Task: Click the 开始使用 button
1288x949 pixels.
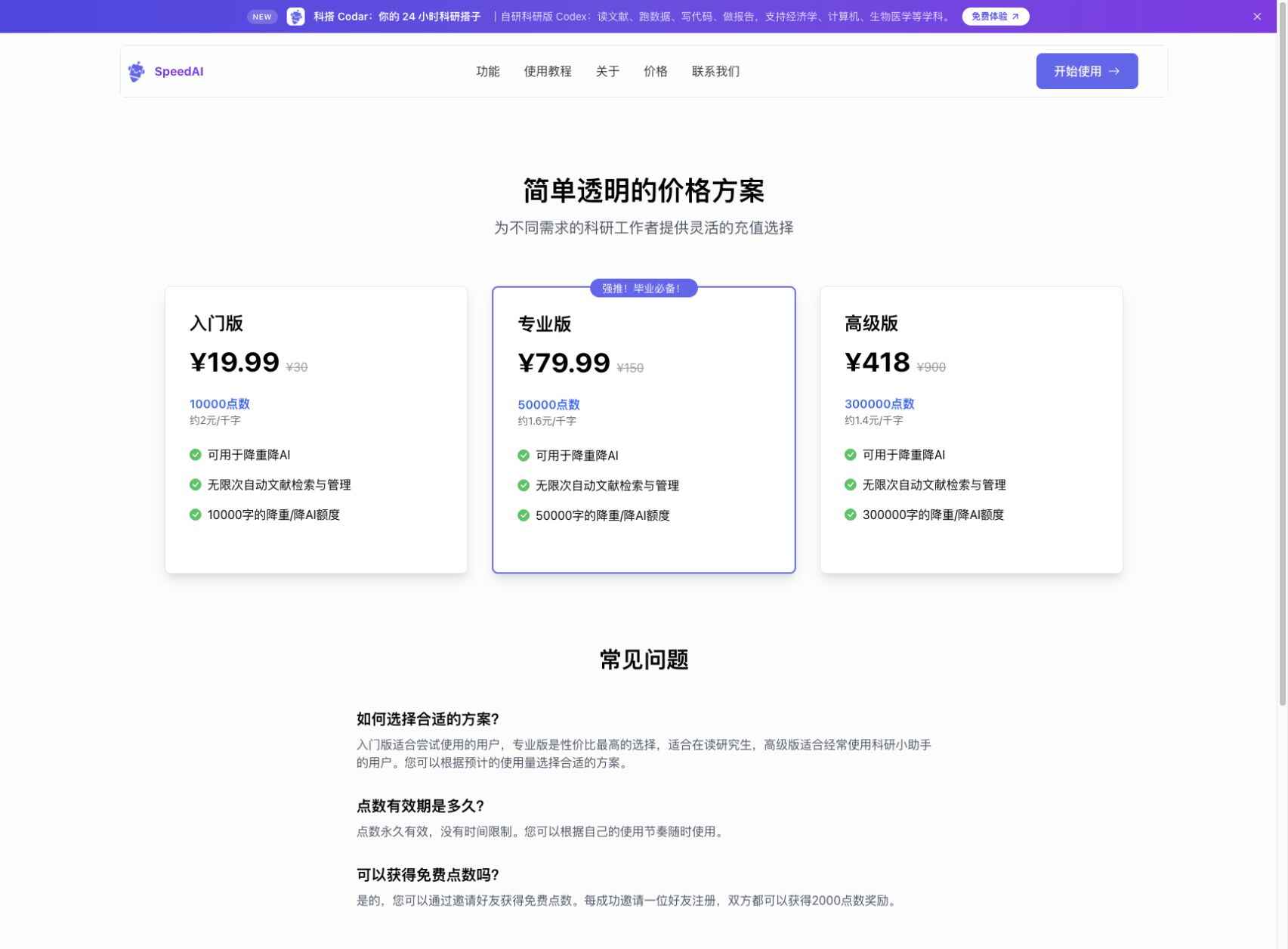Action: 1087,71
